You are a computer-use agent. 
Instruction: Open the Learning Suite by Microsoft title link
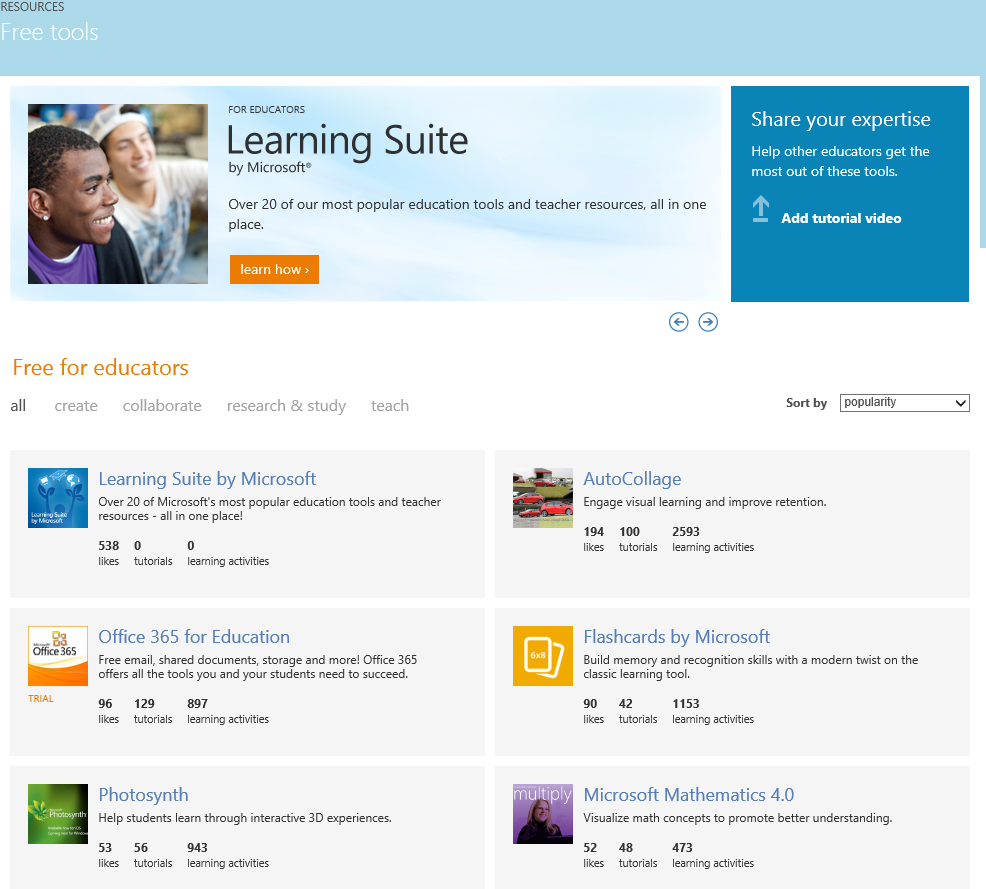pyautogui.click(x=207, y=478)
